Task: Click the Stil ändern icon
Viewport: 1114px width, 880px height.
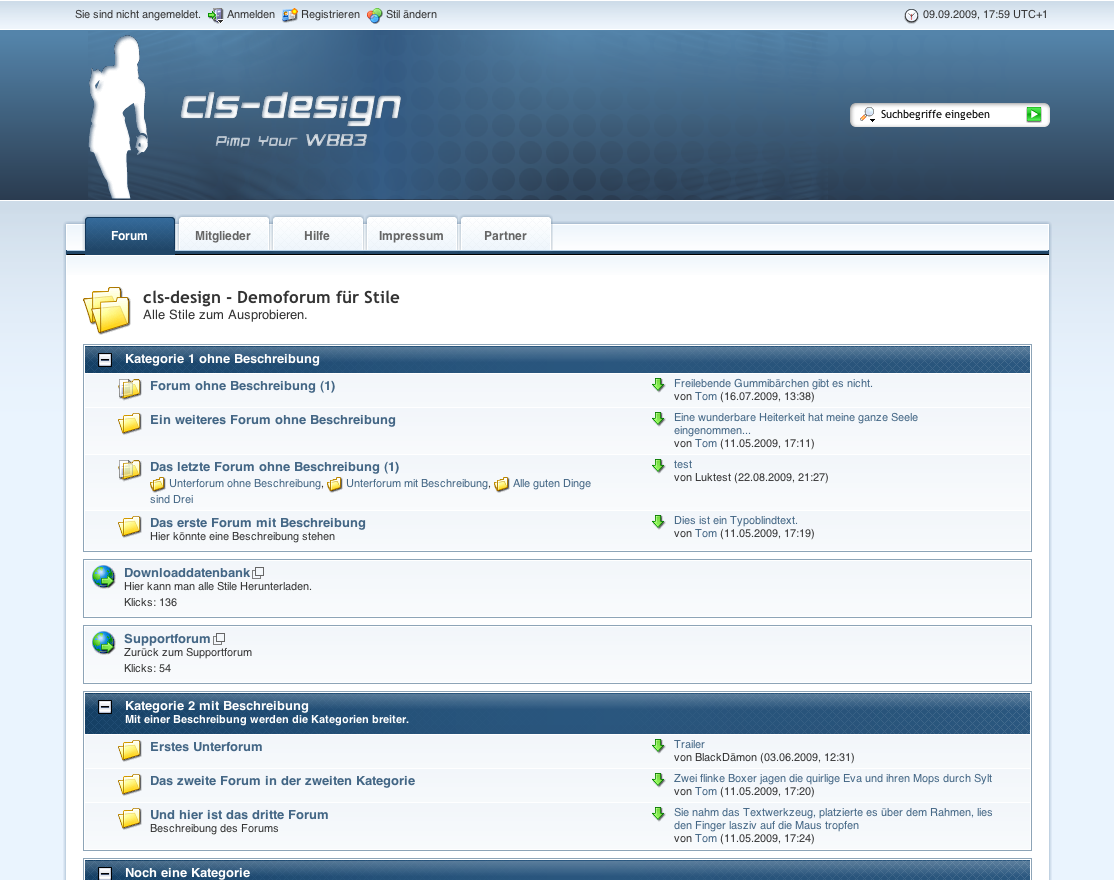Action: coord(375,15)
